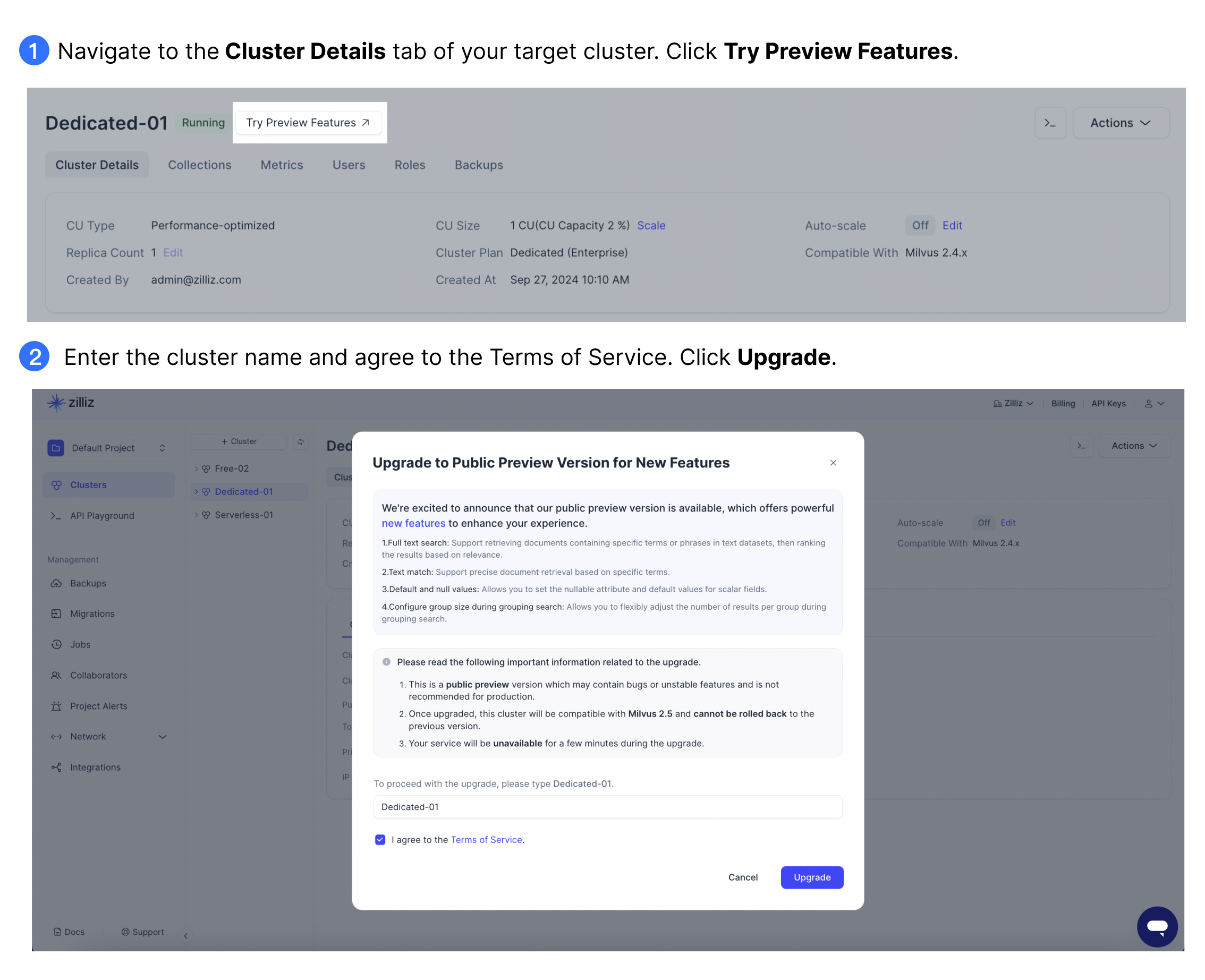Screen dimensions: 1205x980
Task: Select the Collaborators icon
Action: click(56, 675)
